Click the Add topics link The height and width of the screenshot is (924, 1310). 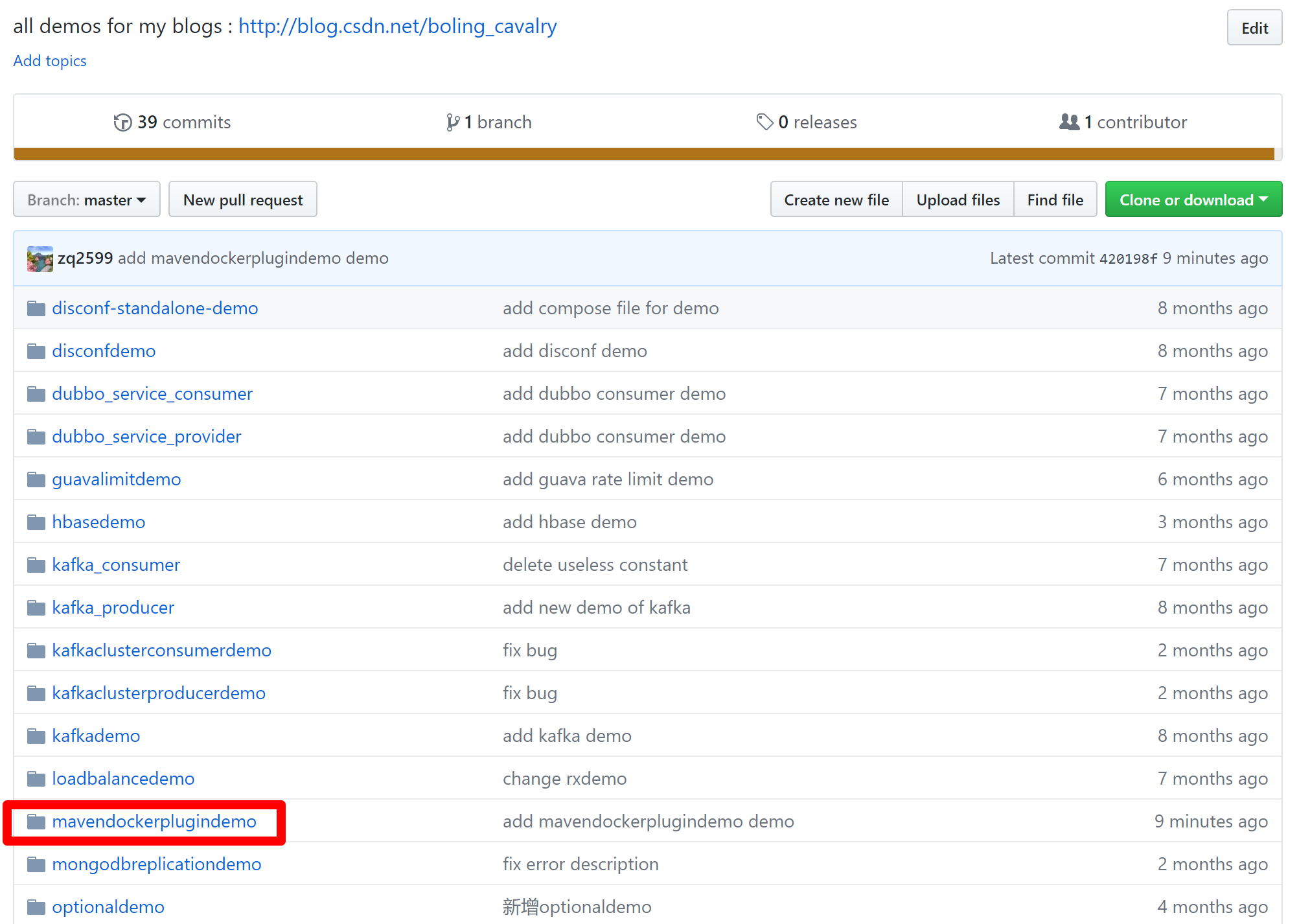click(x=50, y=61)
